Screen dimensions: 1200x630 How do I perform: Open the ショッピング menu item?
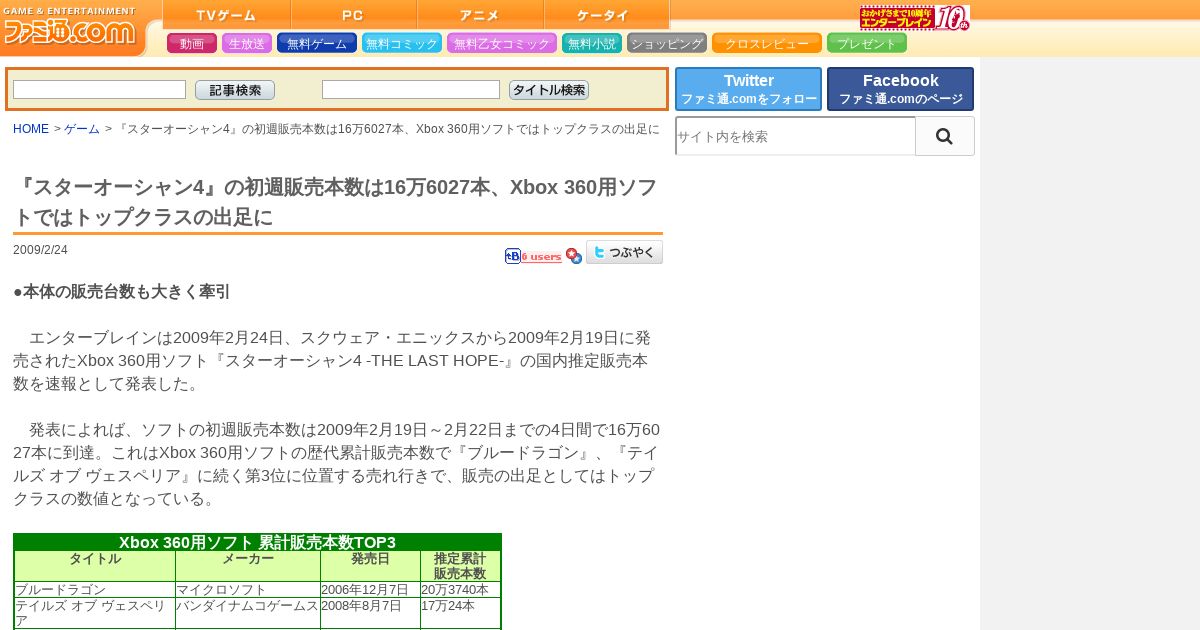tap(667, 43)
